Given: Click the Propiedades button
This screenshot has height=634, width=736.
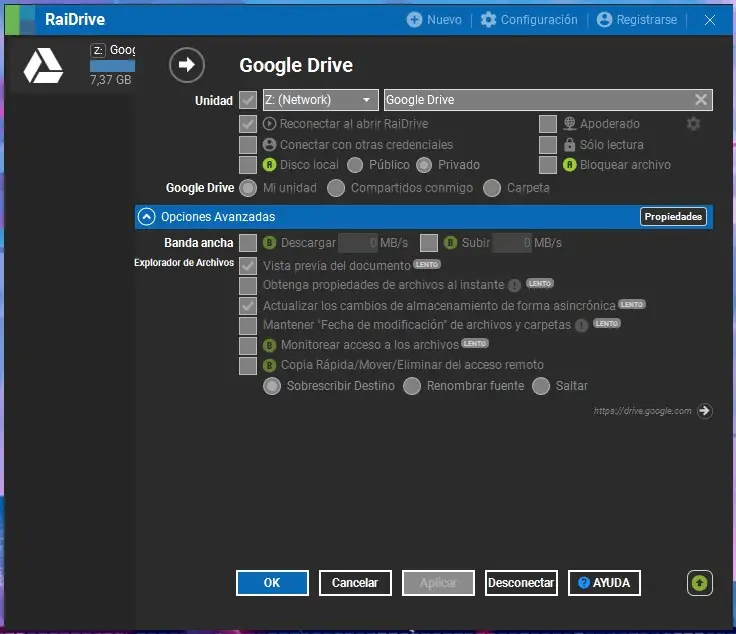Looking at the screenshot, I should [673, 217].
